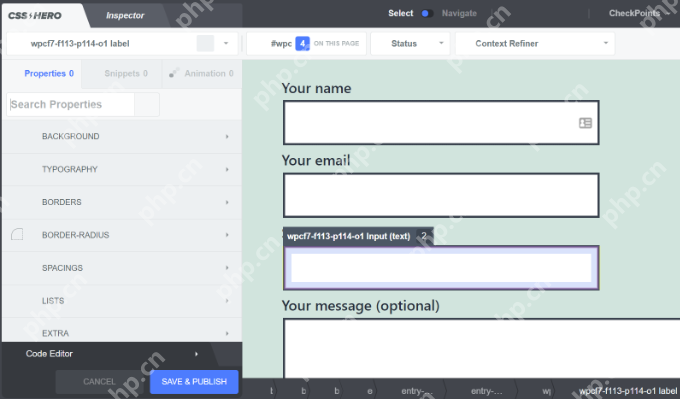This screenshot has width=680, height=399.
Task: Click the blue 4 count badge
Action: (302, 43)
